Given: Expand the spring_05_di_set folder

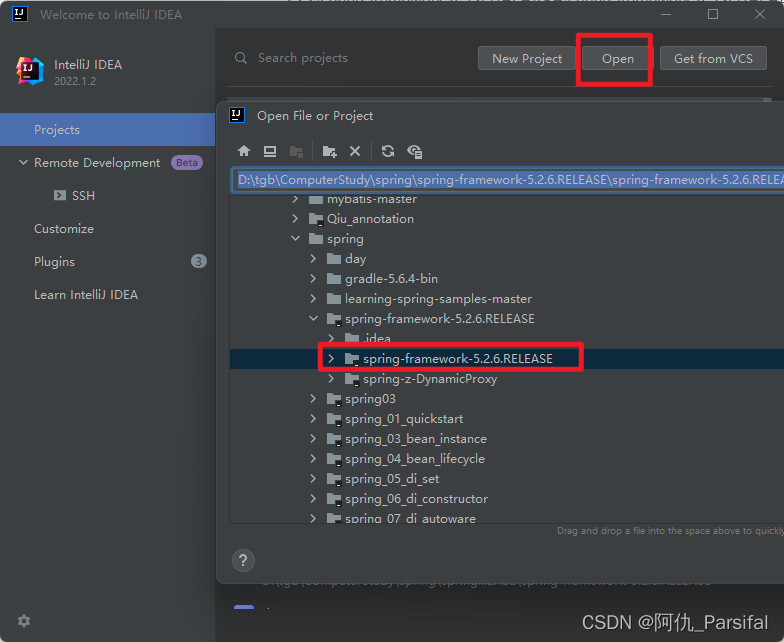Looking at the screenshot, I should point(314,478).
